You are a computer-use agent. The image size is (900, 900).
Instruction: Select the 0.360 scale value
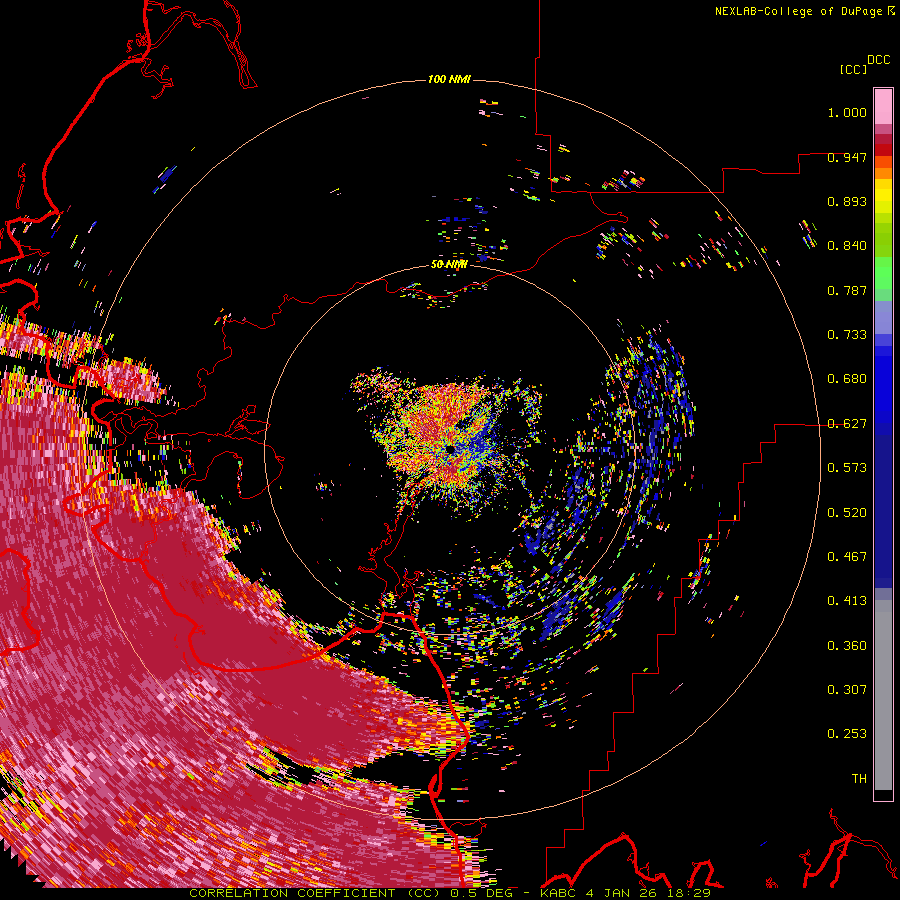tap(847, 646)
